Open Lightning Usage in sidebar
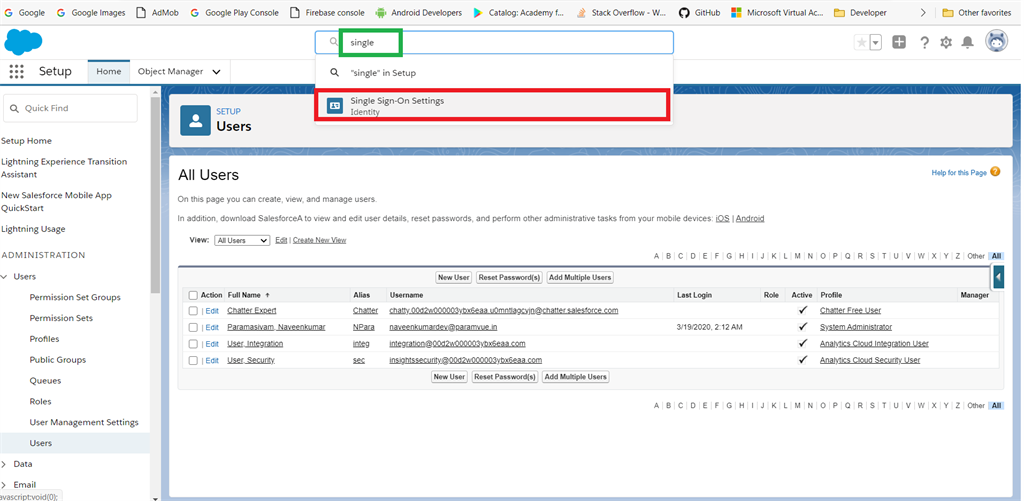Screen dimensions: 1024x501 [33, 229]
